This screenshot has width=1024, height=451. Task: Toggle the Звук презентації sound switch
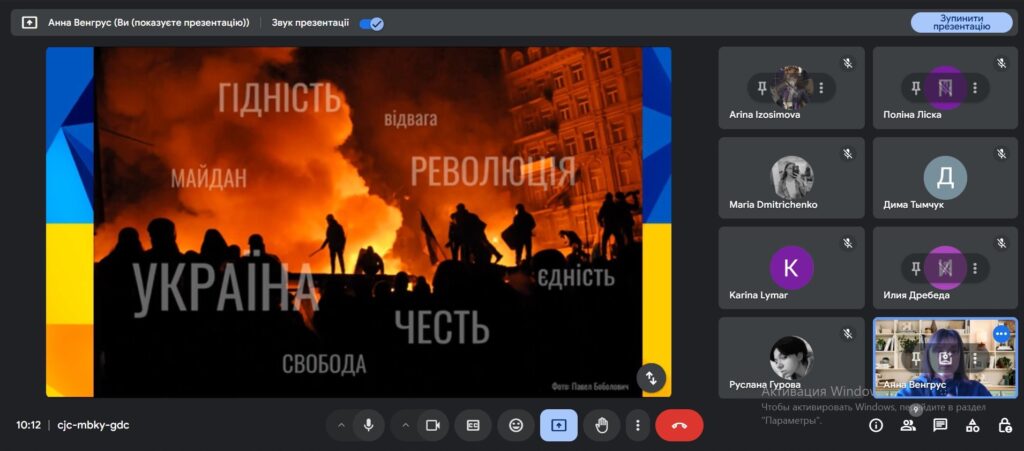point(372,23)
